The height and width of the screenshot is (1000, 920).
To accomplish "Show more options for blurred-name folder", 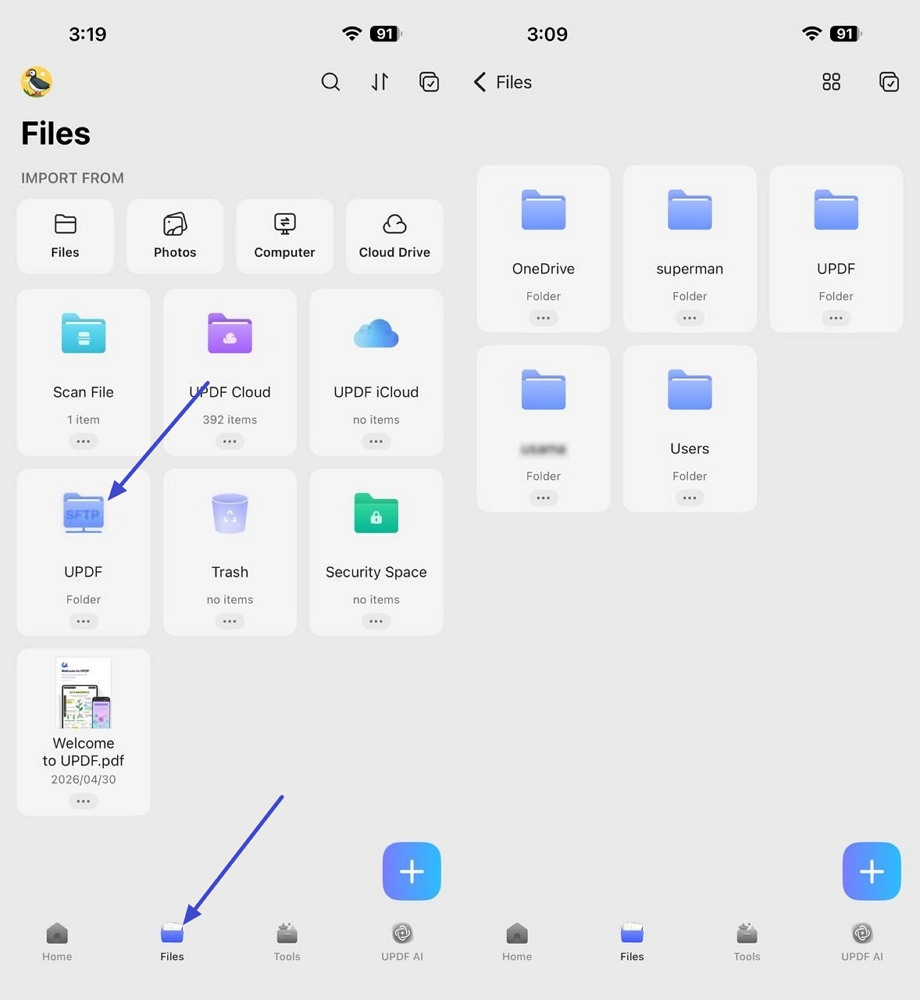I will click(x=543, y=497).
